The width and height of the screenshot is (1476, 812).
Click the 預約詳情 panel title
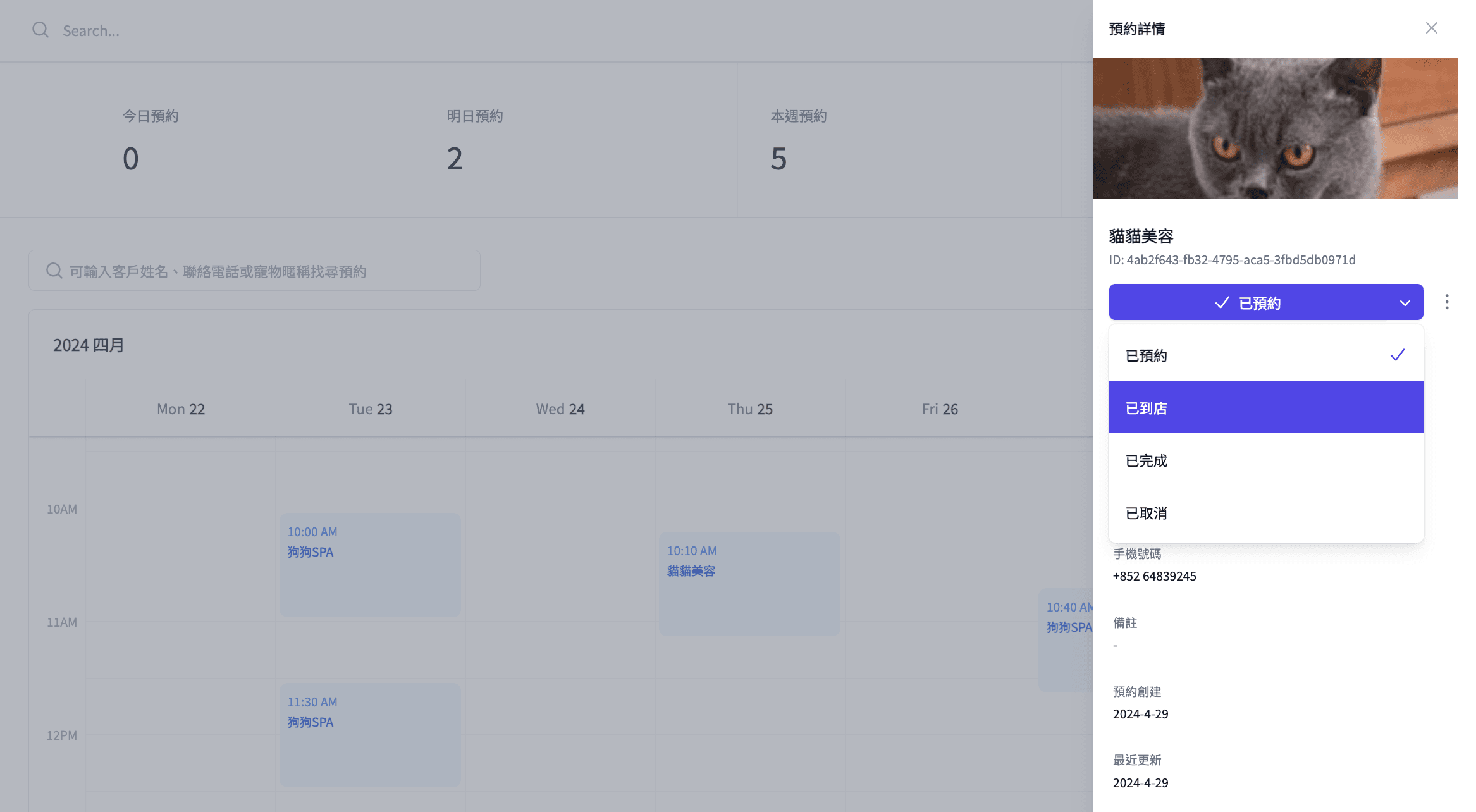click(1136, 29)
